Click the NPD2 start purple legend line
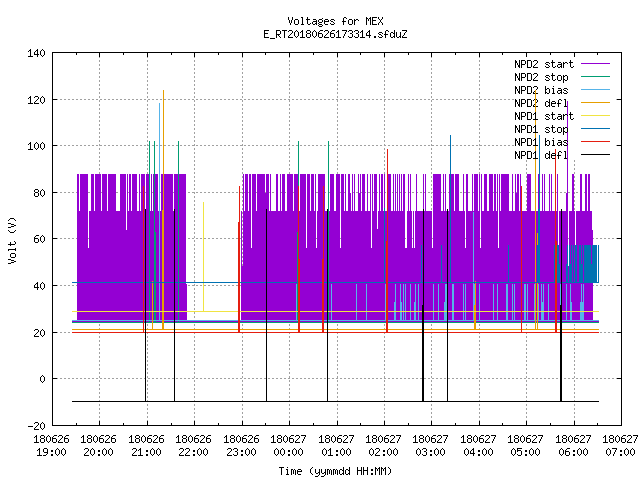This screenshot has width=640, height=480. pos(595,64)
